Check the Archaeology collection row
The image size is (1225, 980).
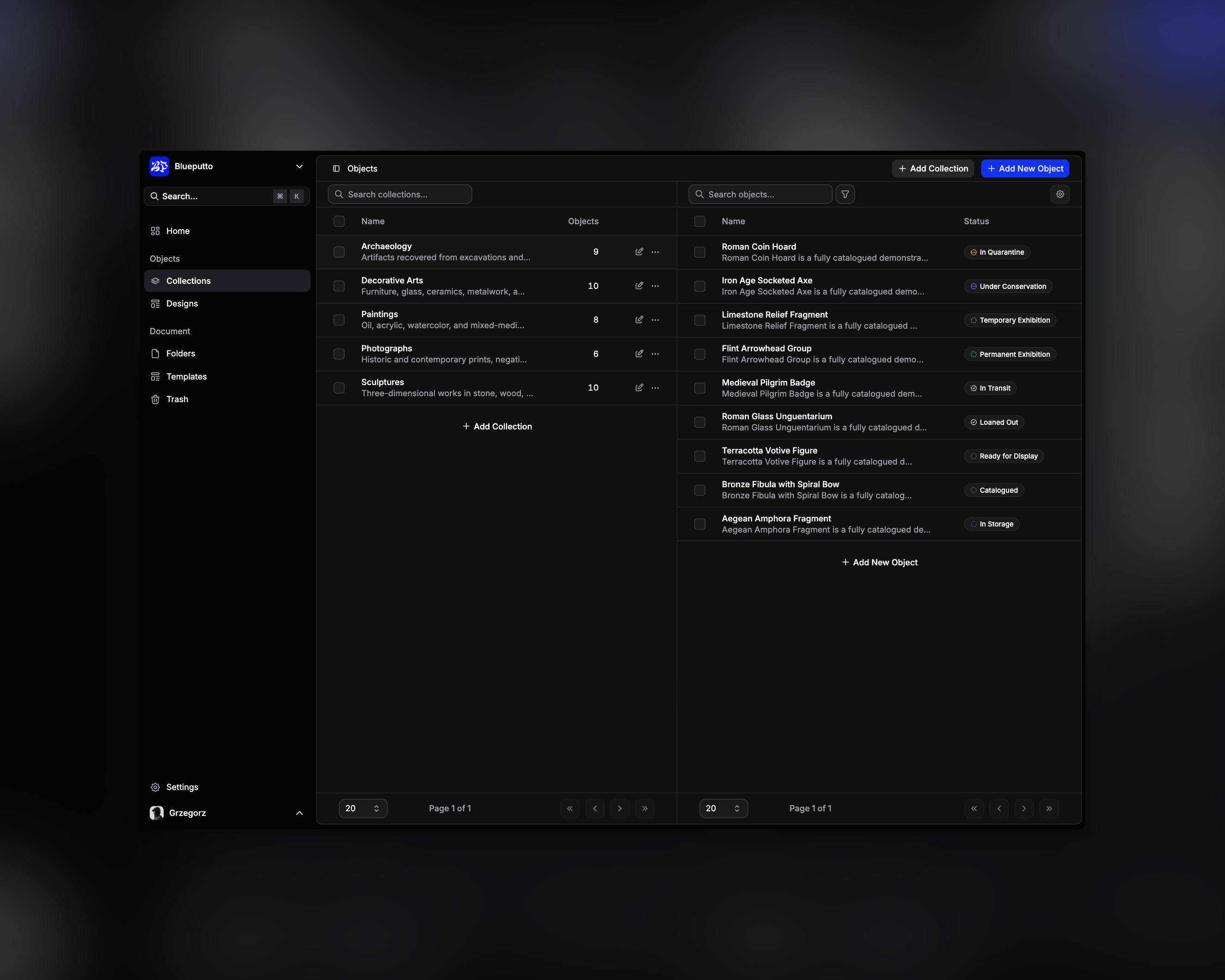pyautogui.click(x=339, y=251)
